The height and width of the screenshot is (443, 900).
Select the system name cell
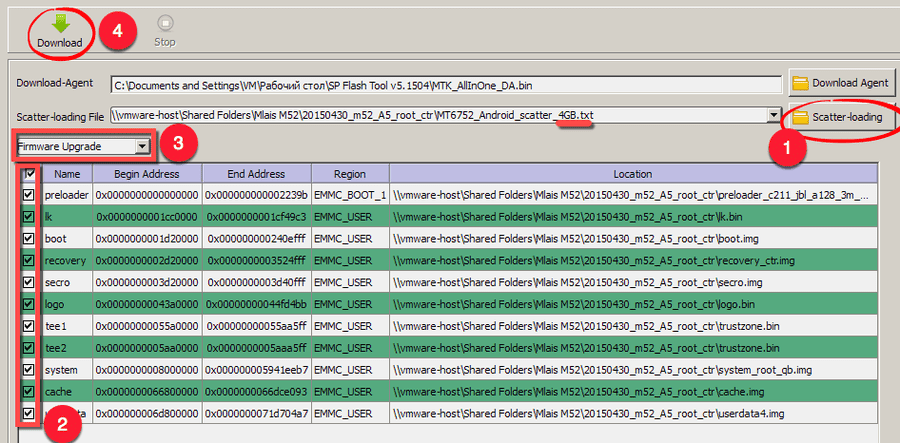pyautogui.click(x=67, y=370)
